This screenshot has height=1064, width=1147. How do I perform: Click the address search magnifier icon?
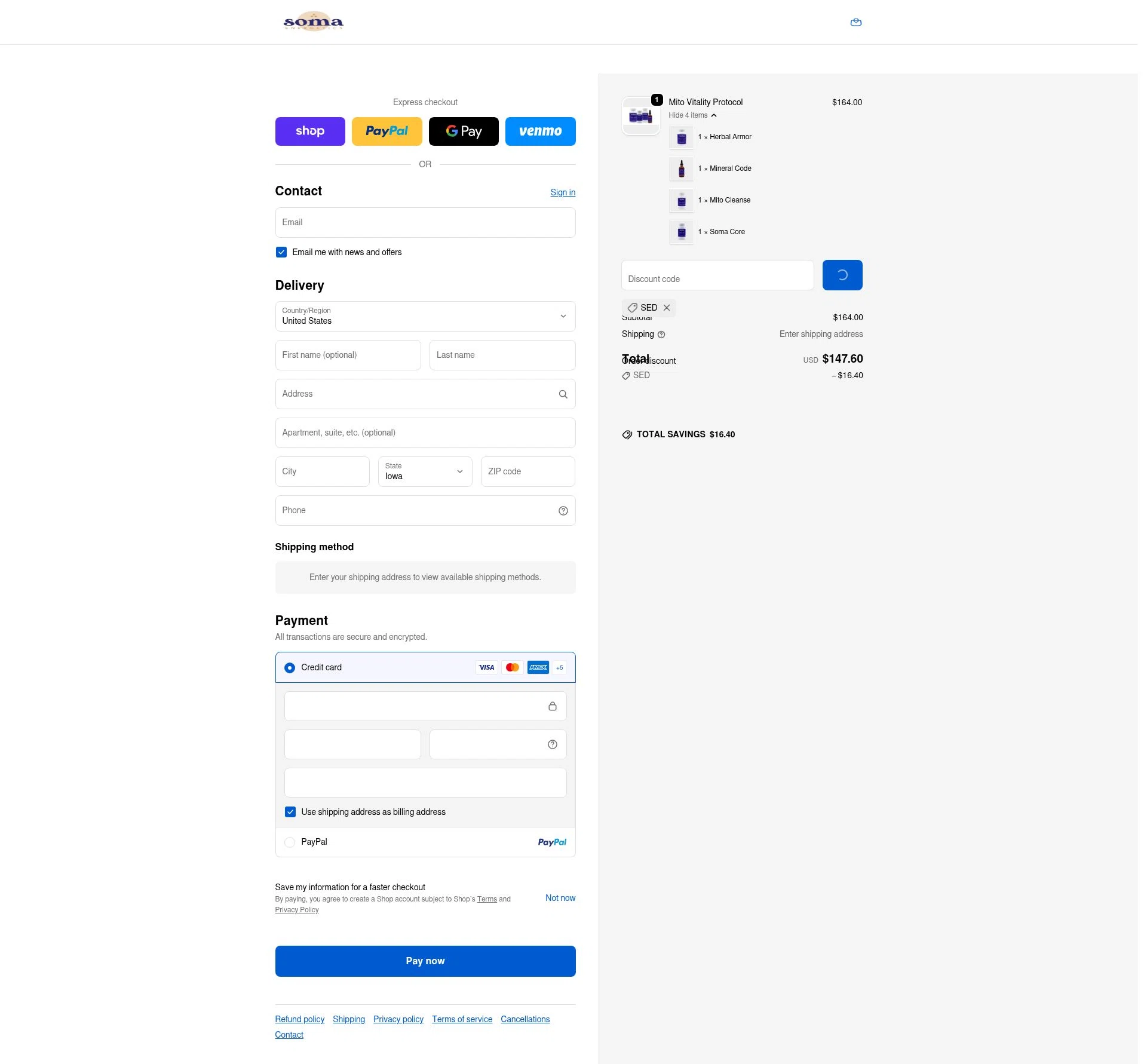pyautogui.click(x=563, y=394)
